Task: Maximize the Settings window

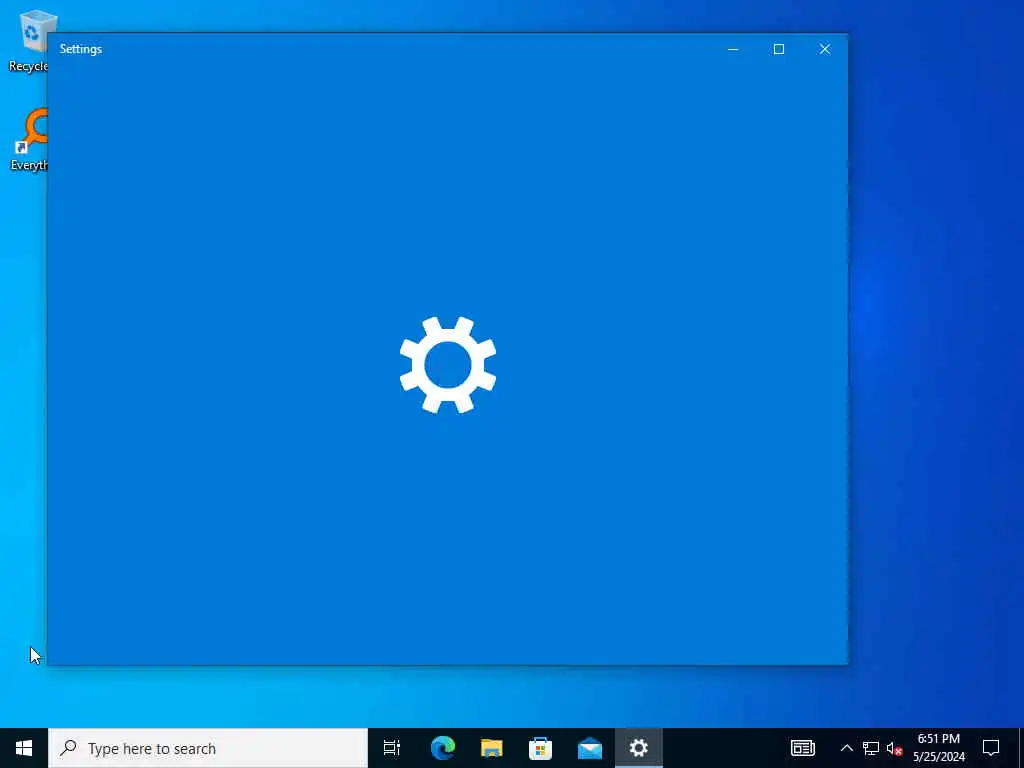Action: [778, 49]
